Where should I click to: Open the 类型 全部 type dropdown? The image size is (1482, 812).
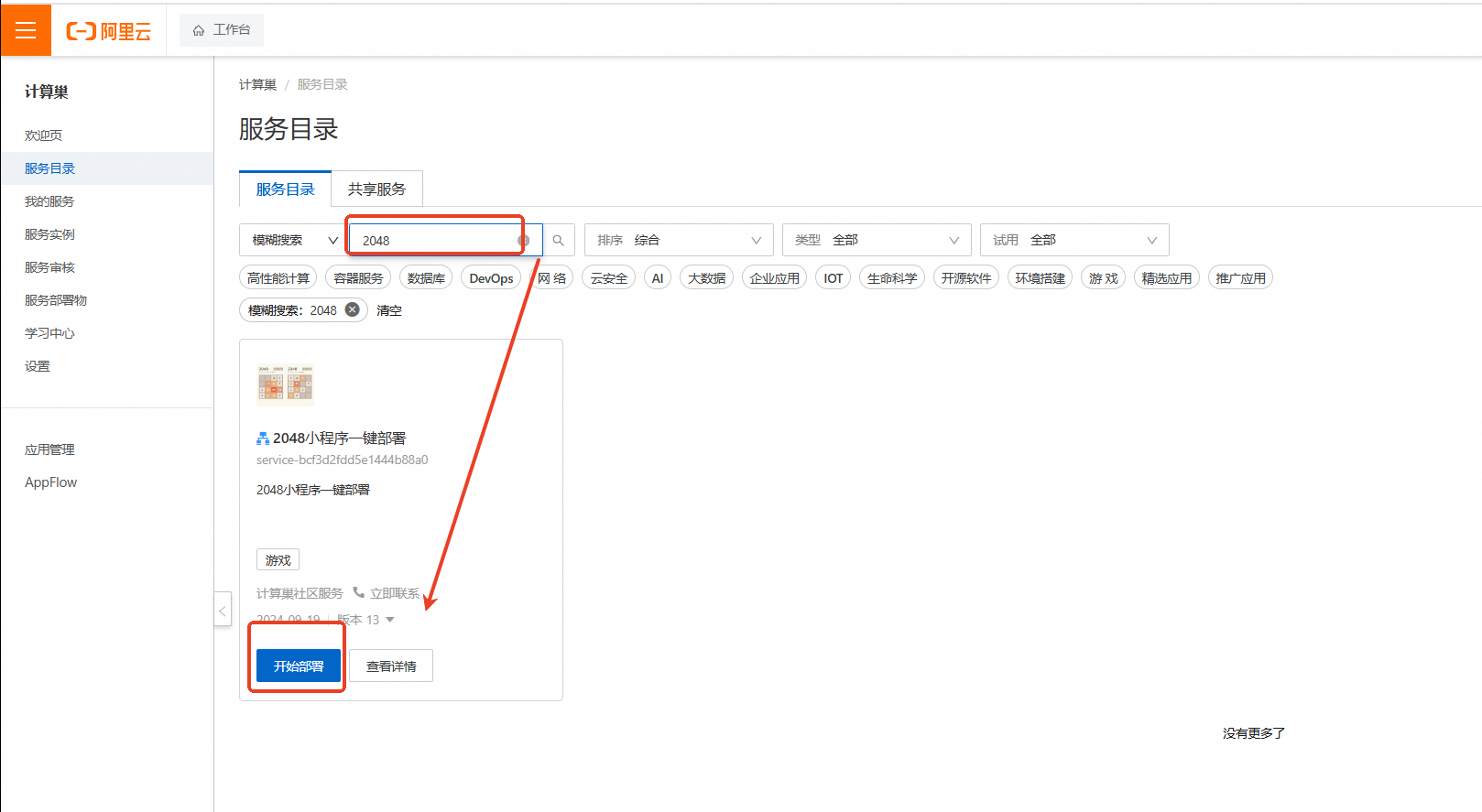pos(877,240)
